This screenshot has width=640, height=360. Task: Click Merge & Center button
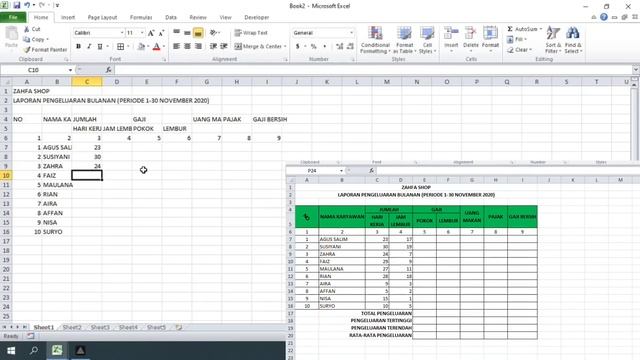tap(258, 47)
